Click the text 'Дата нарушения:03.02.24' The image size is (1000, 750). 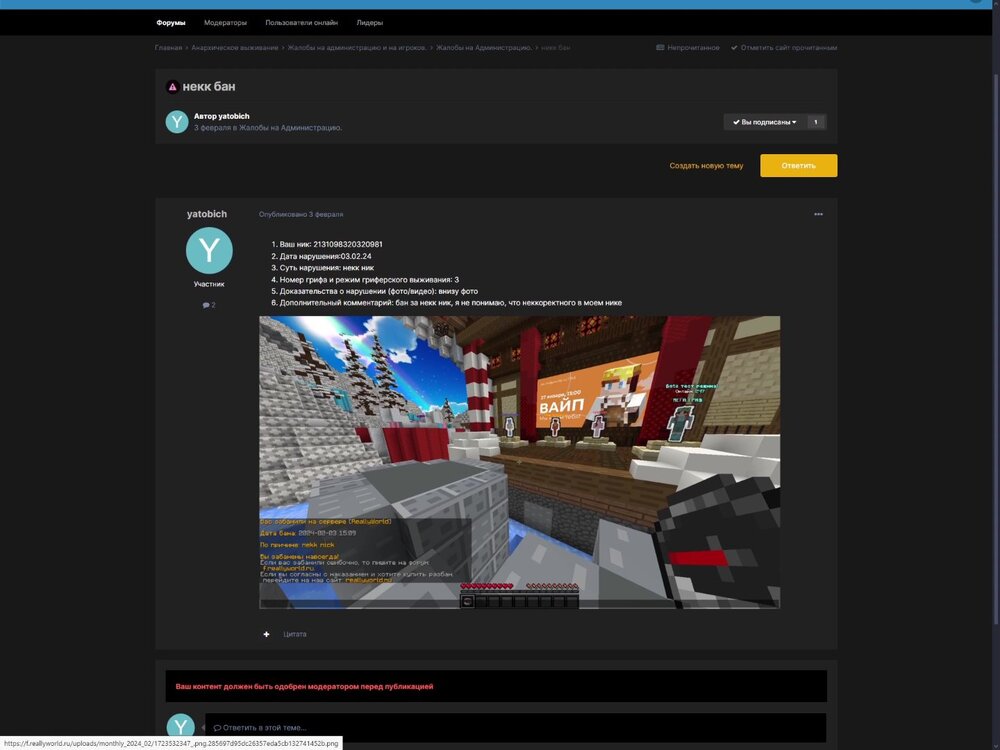[x=325, y=256]
